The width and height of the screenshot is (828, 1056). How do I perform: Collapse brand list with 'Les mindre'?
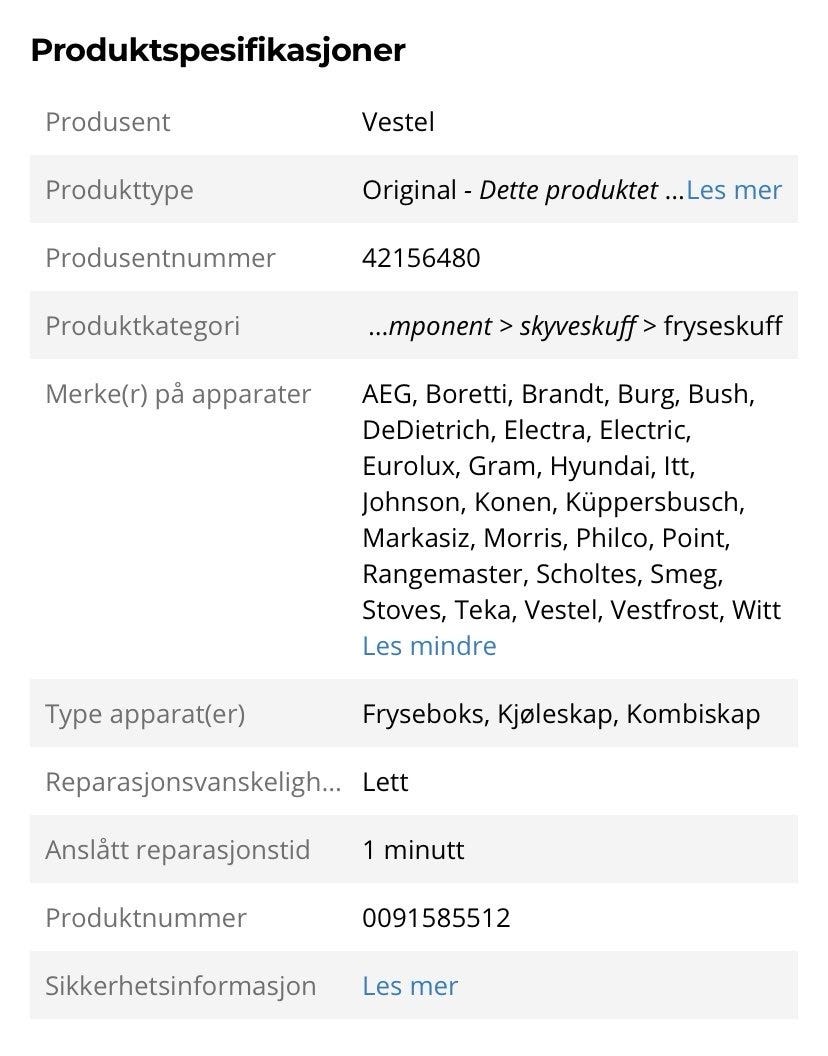(429, 646)
